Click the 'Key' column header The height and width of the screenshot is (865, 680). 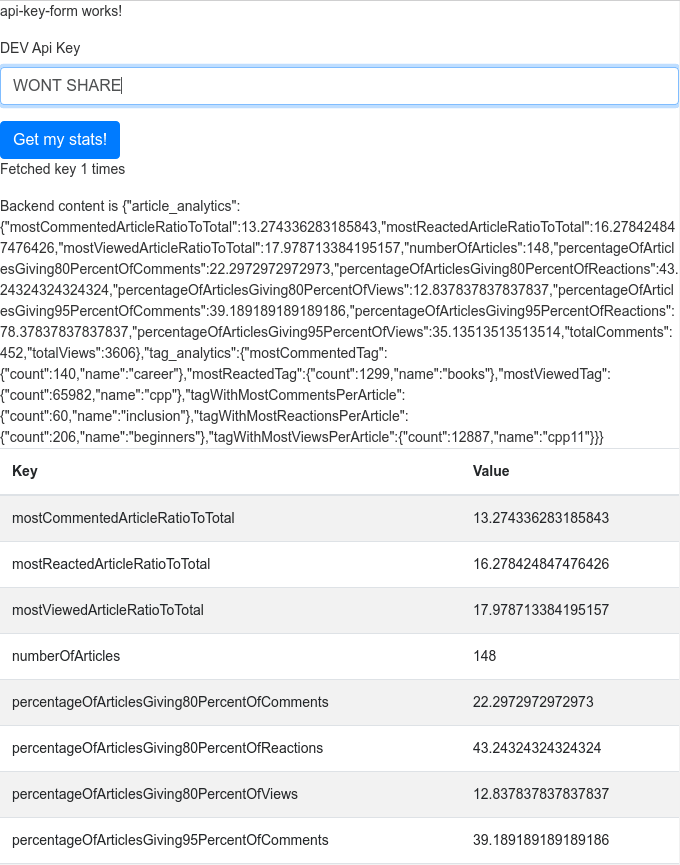(x=25, y=471)
